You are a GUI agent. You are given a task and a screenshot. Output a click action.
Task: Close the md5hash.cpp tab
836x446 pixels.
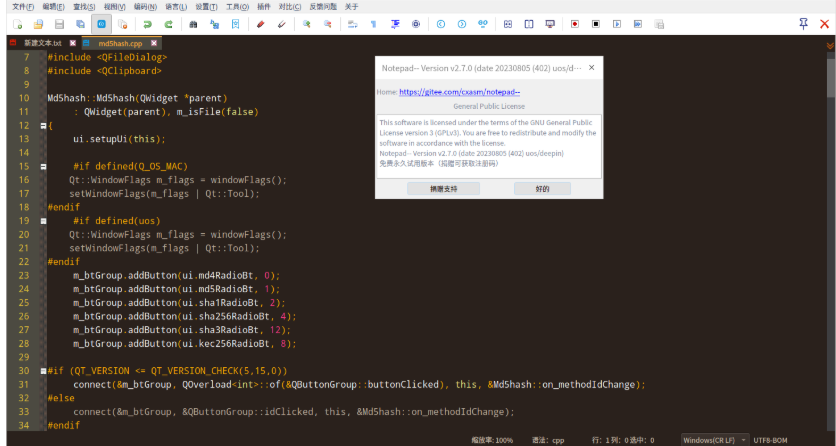[x=154, y=43]
